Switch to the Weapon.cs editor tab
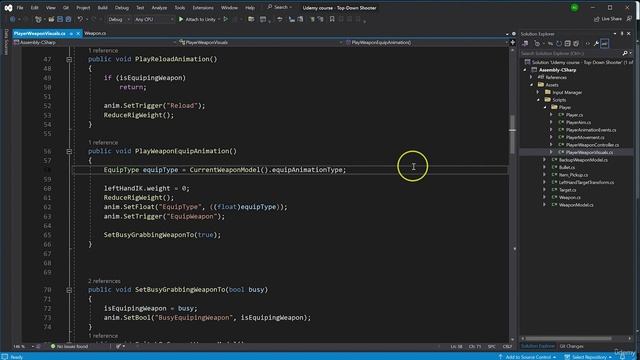640x360 pixels. (95, 33)
